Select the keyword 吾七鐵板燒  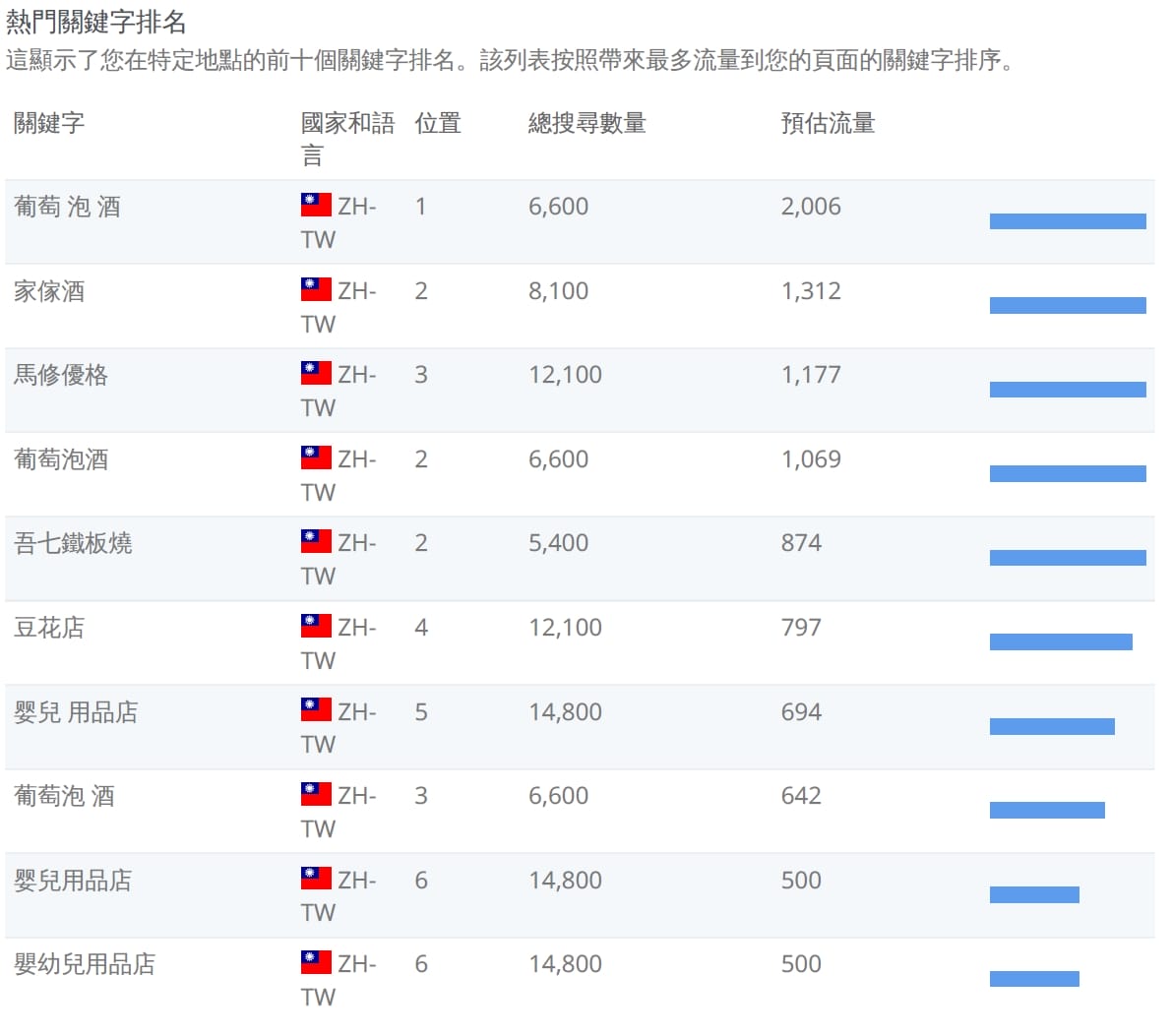[x=73, y=543]
